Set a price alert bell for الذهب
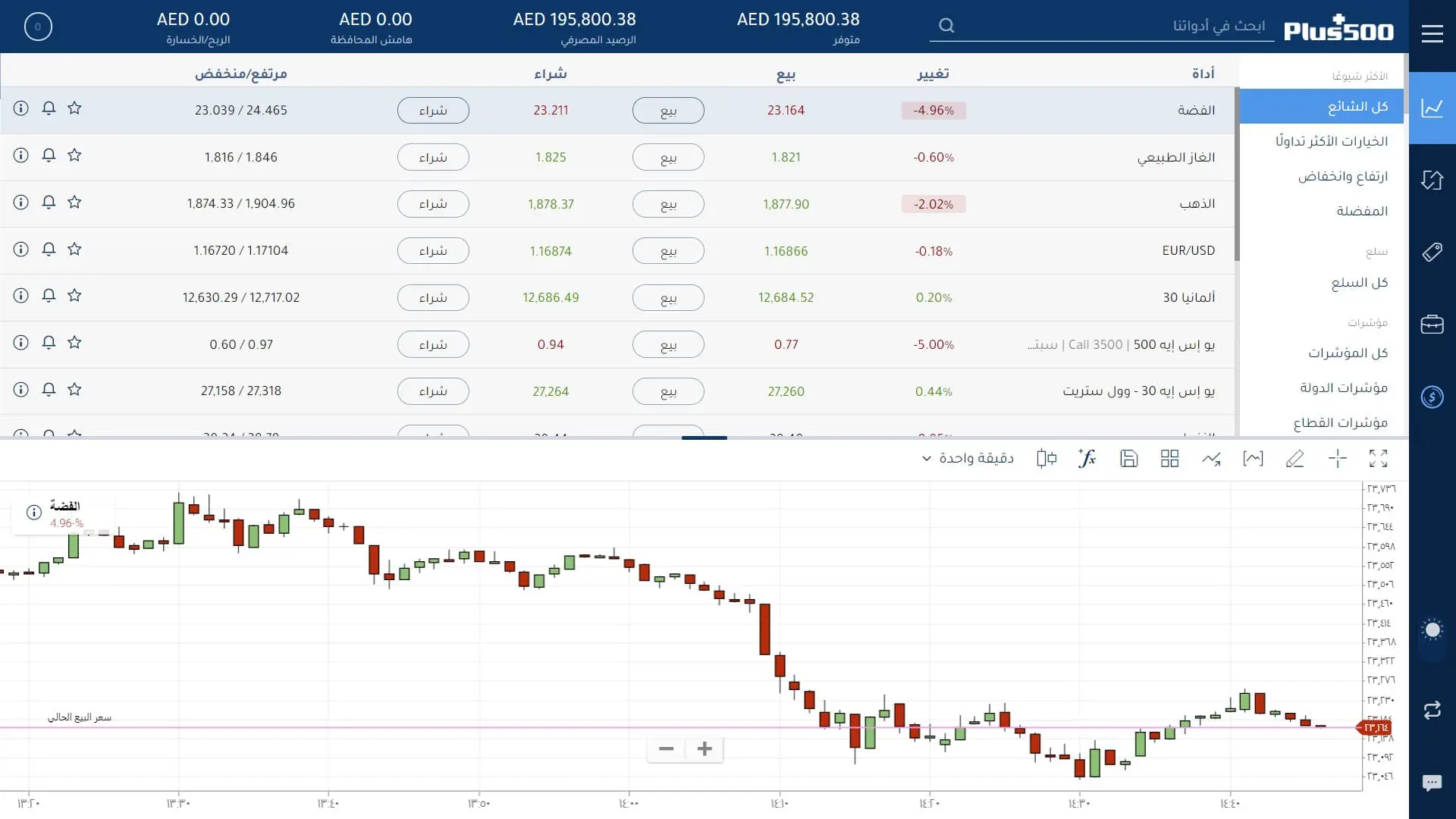The height and width of the screenshot is (819, 1456). (x=49, y=202)
